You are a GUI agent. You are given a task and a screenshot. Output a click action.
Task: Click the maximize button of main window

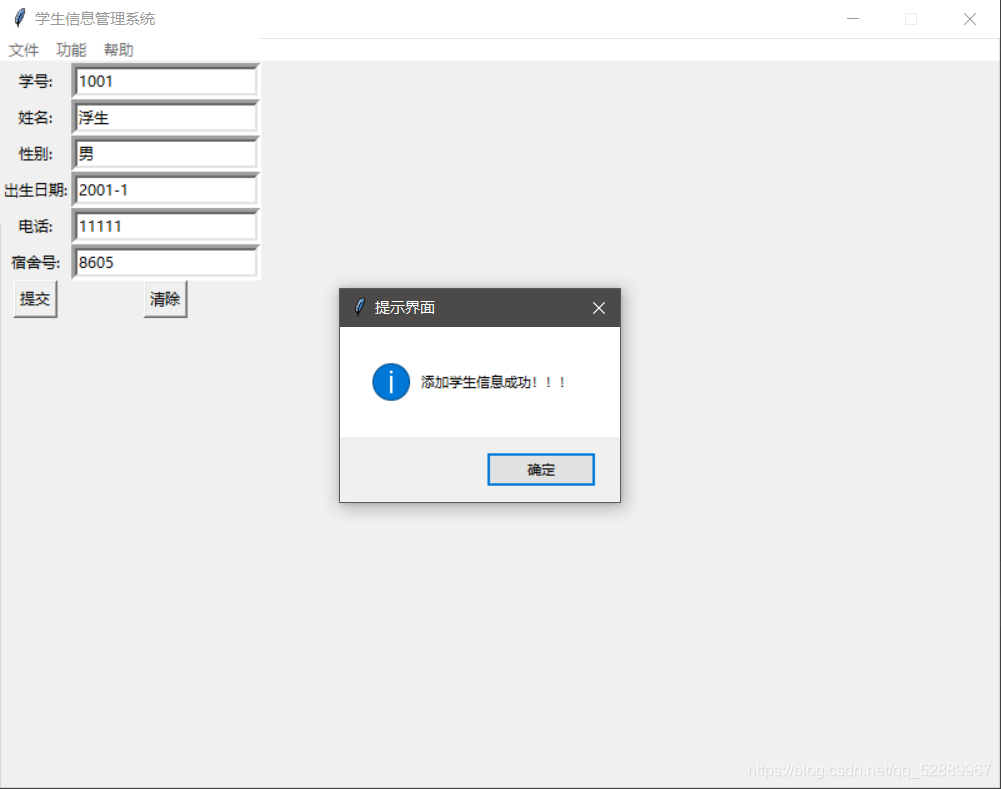click(x=911, y=18)
